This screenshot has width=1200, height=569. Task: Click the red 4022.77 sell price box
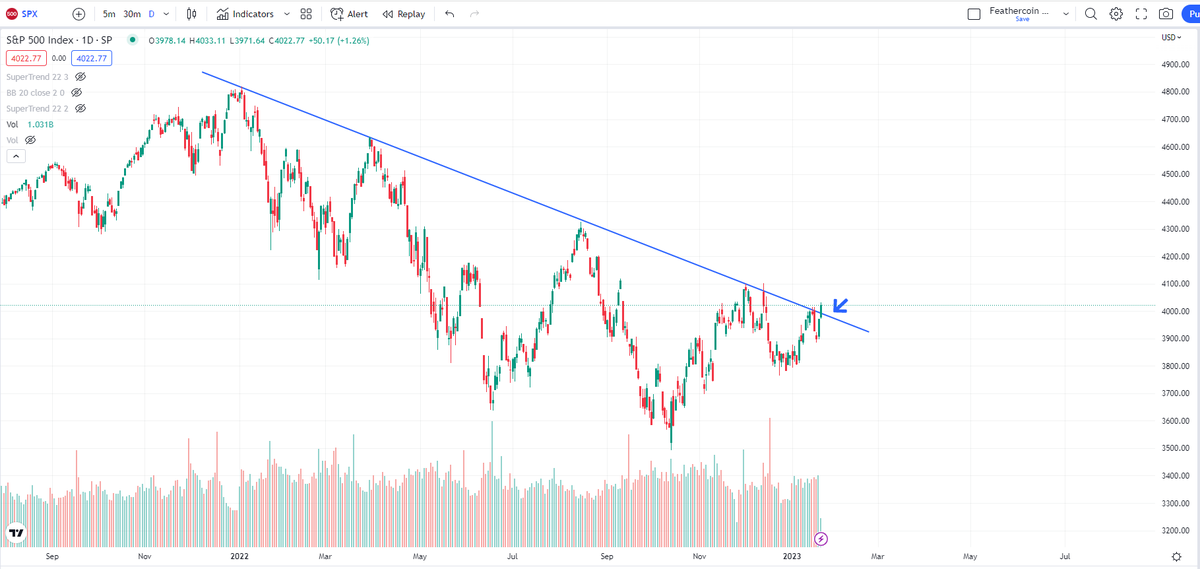coord(26,58)
